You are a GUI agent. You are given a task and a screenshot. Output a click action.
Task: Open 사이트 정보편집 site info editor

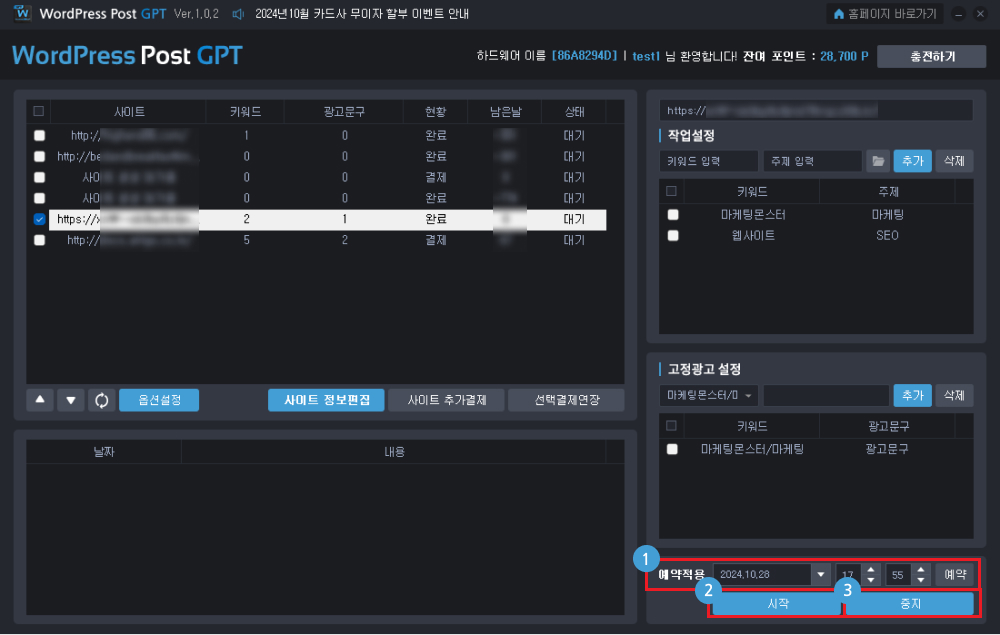pos(326,400)
